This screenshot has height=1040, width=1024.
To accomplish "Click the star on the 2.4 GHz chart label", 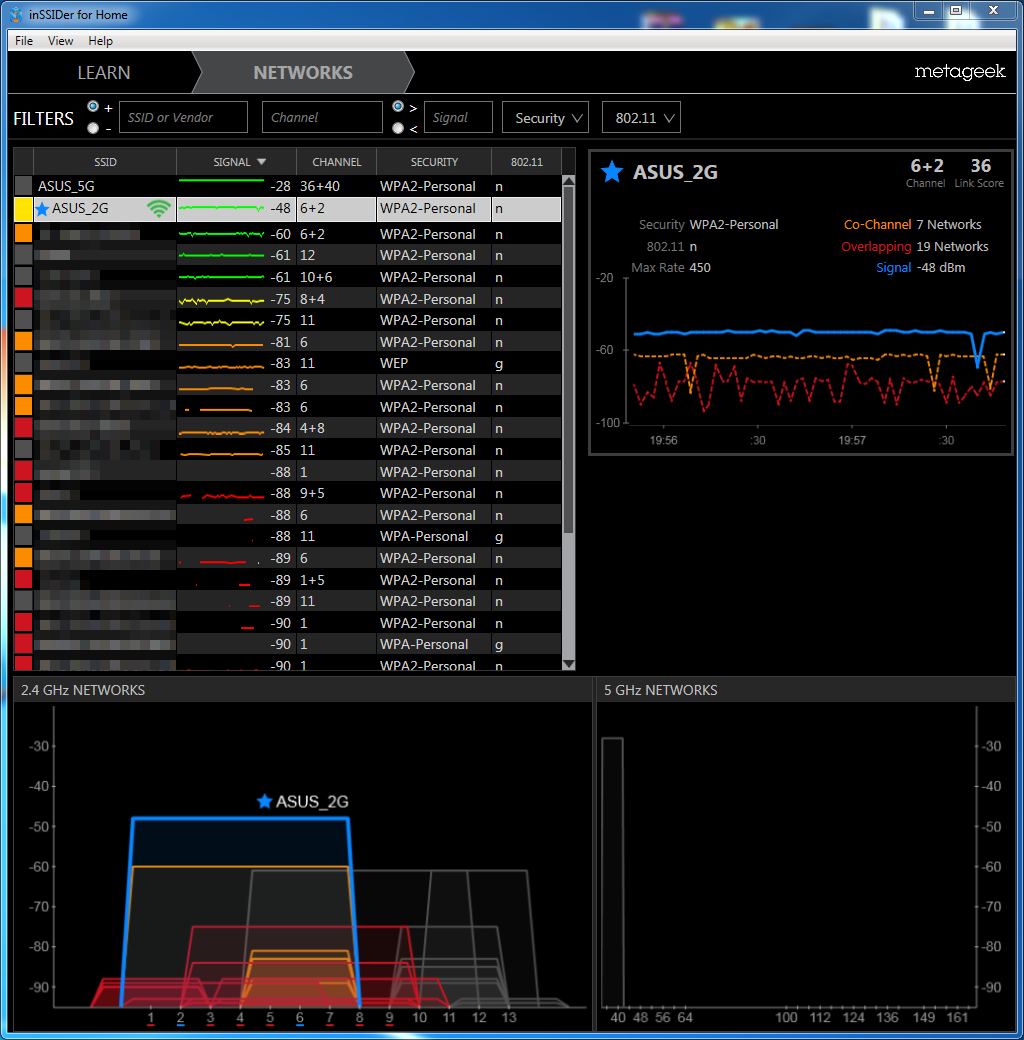I will [265, 801].
